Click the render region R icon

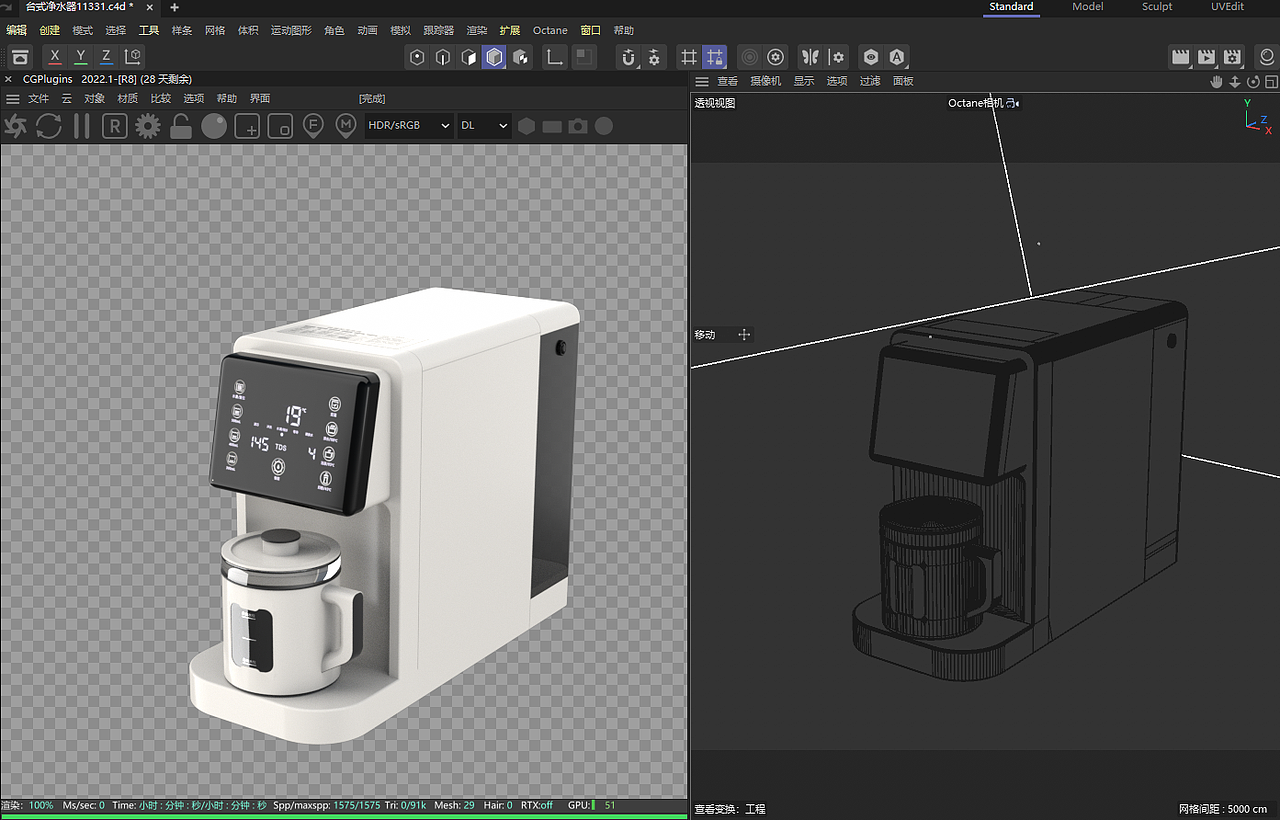pos(115,126)
